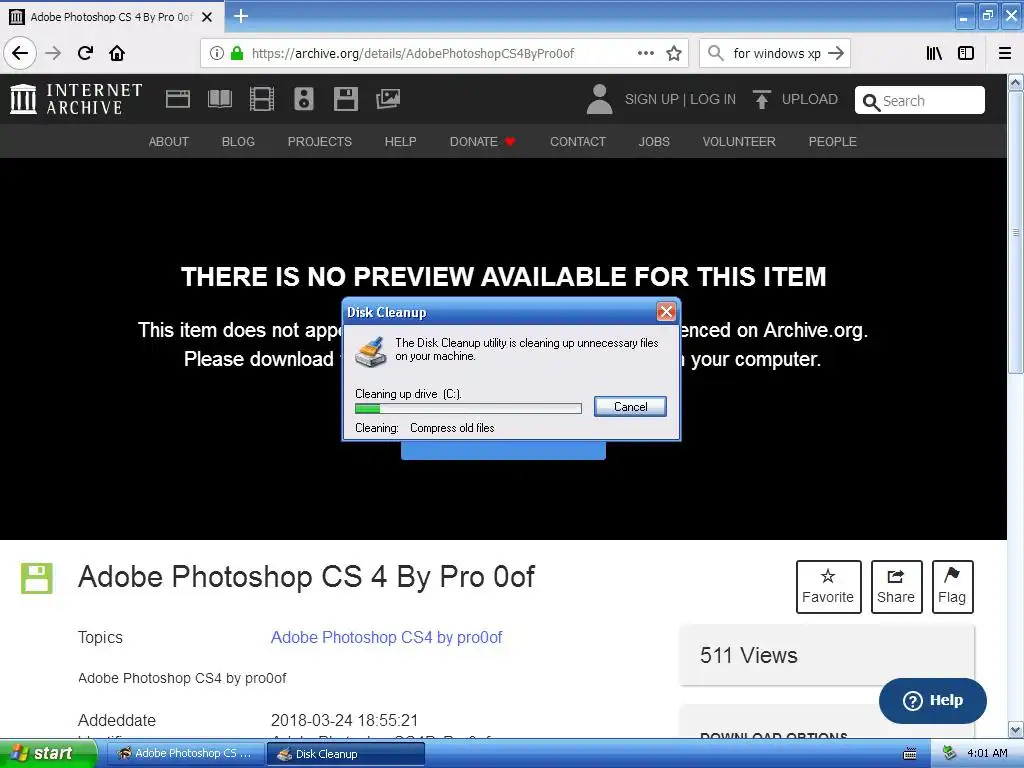
Task: Switch to Disk Cleanup taskbar button
Action: click(346, 754)
